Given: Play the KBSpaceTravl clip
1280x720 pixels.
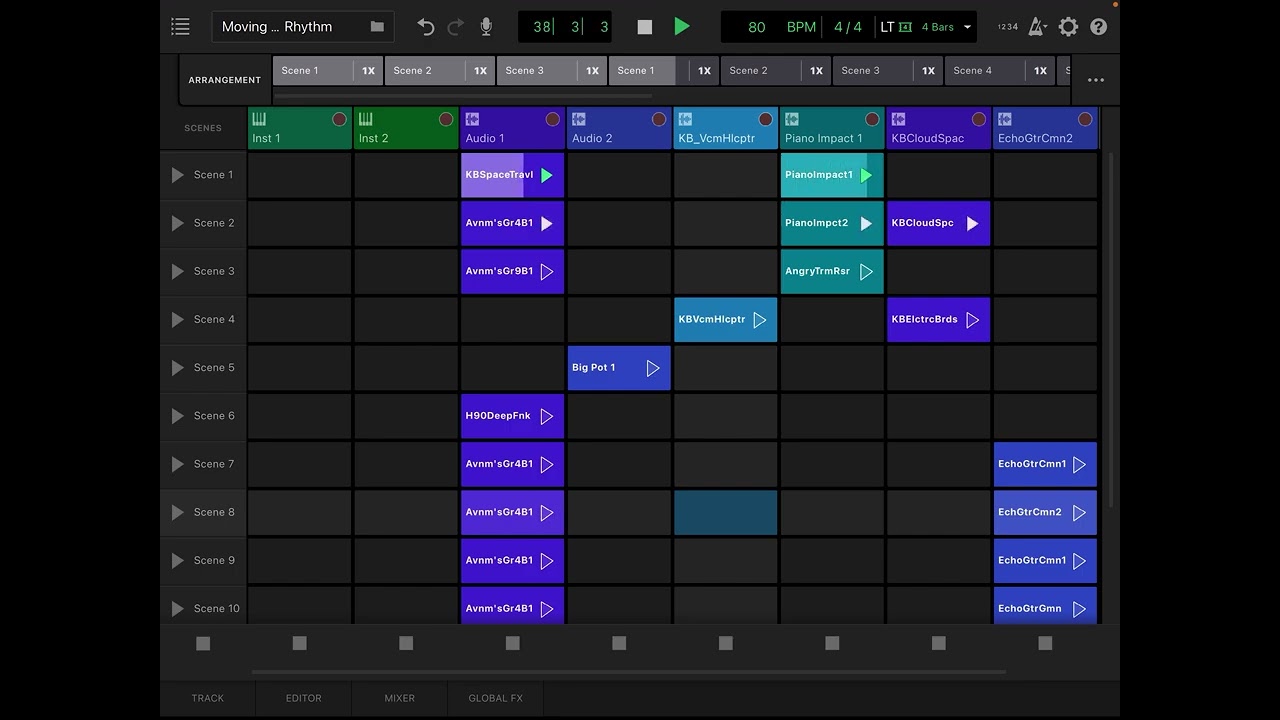Looking at the screenshot, I should [x=546, y=175].
